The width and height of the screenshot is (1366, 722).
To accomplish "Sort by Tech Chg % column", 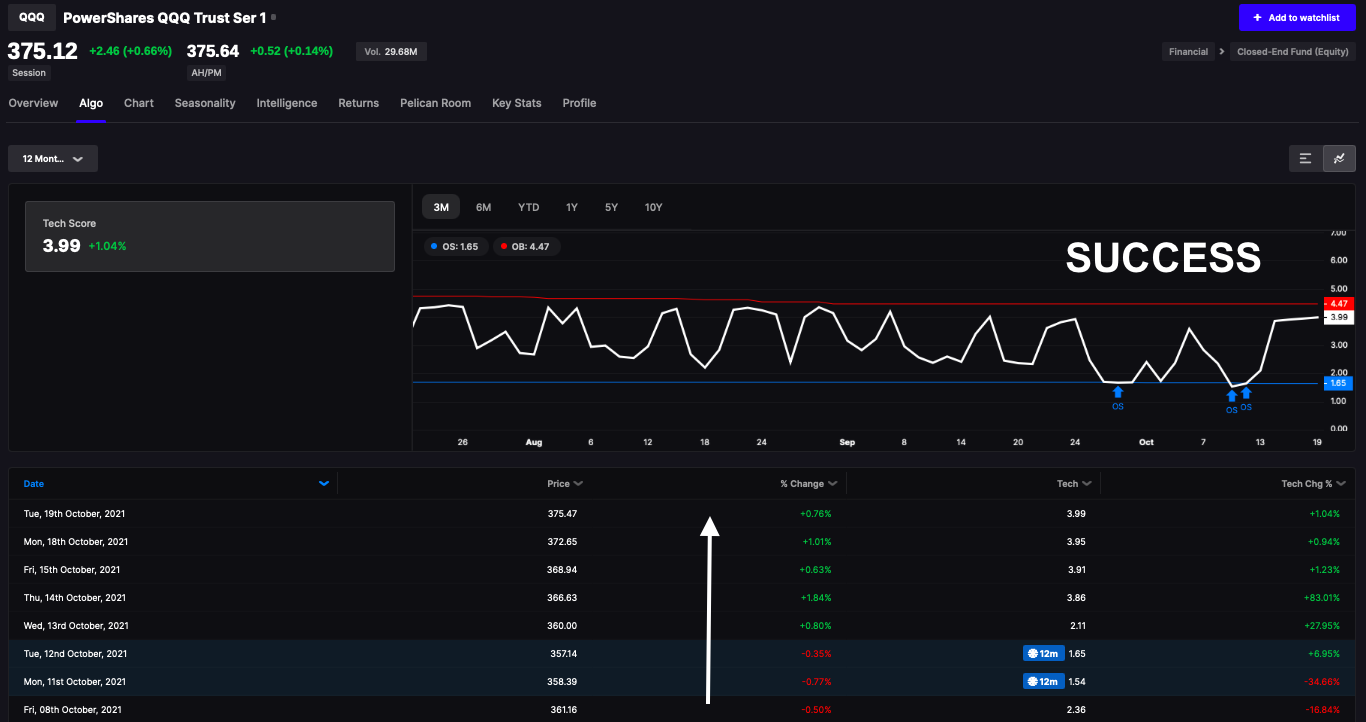I will (x=1312, y=484).
